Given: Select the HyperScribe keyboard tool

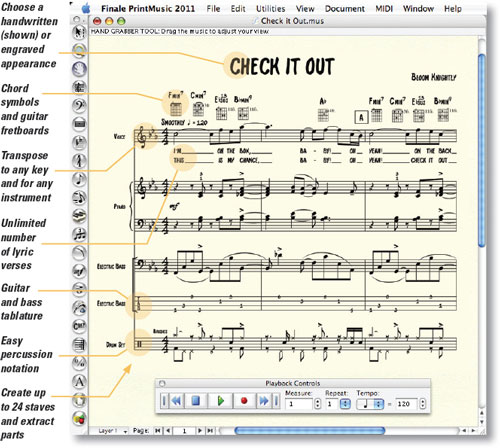Looking at the screenshot, I should click(79, 216).
